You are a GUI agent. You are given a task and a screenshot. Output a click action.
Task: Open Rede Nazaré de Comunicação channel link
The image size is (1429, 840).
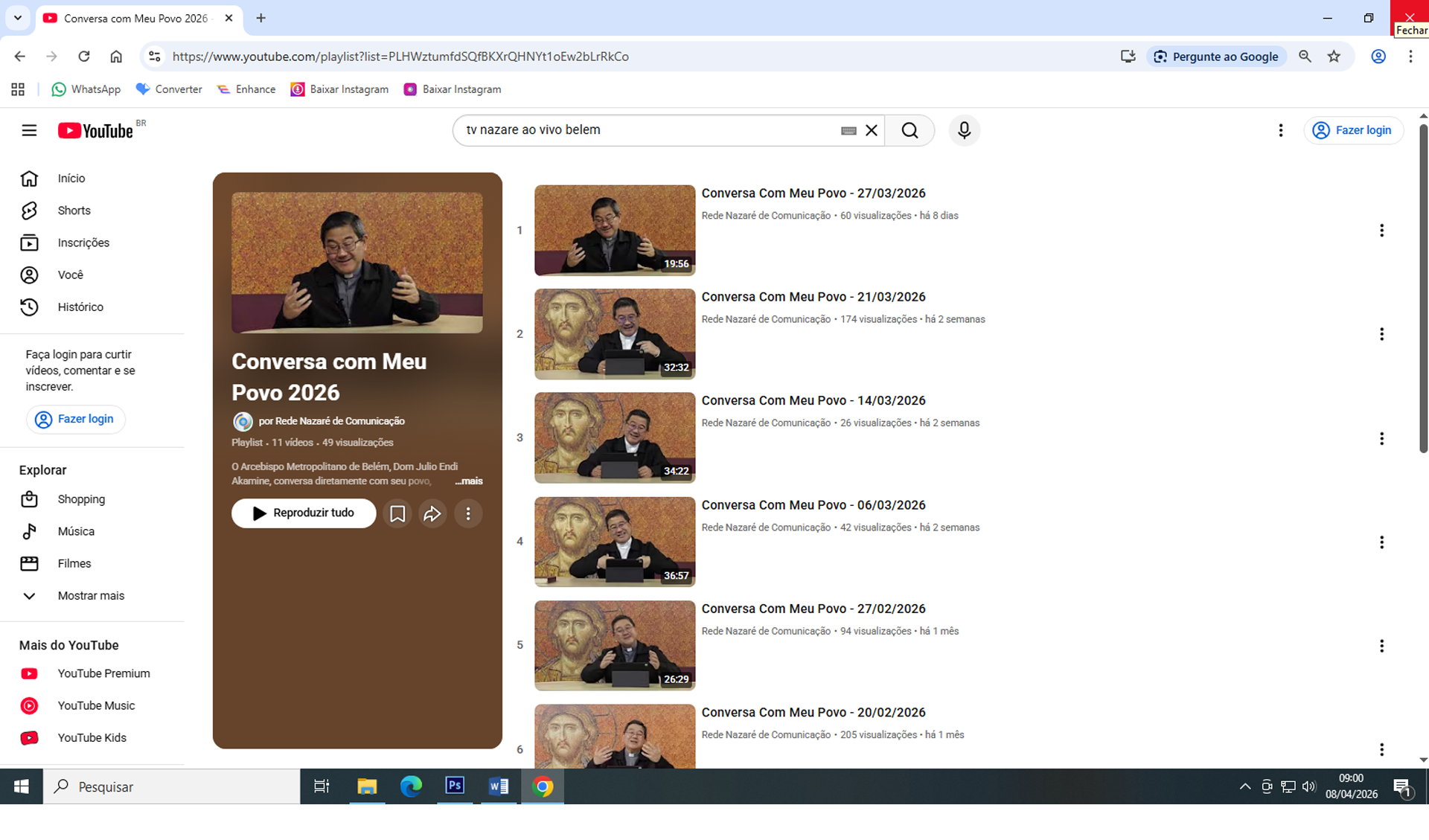click(339, 421)
